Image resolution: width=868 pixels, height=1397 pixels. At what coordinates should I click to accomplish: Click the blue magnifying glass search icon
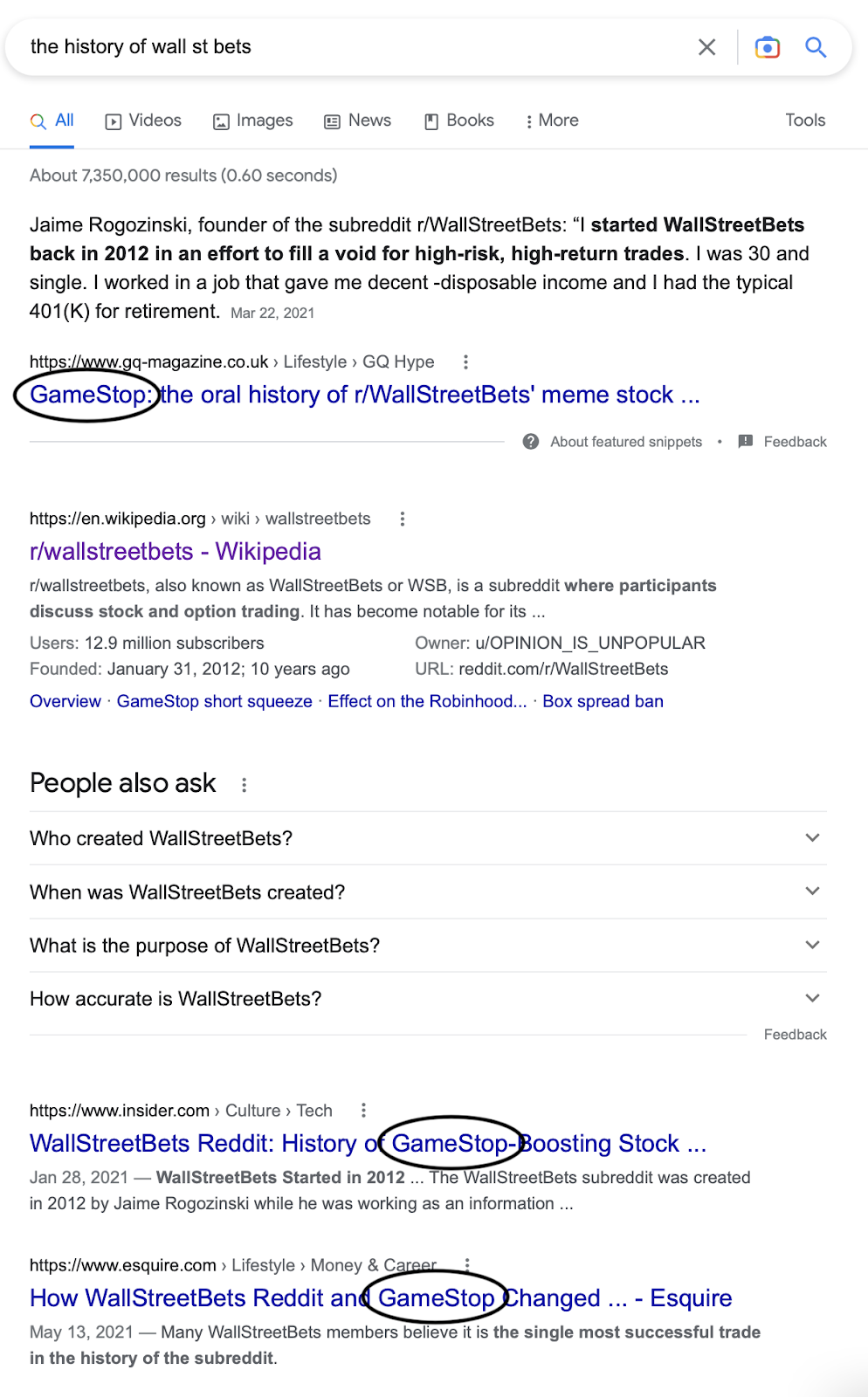click(816, 47)
